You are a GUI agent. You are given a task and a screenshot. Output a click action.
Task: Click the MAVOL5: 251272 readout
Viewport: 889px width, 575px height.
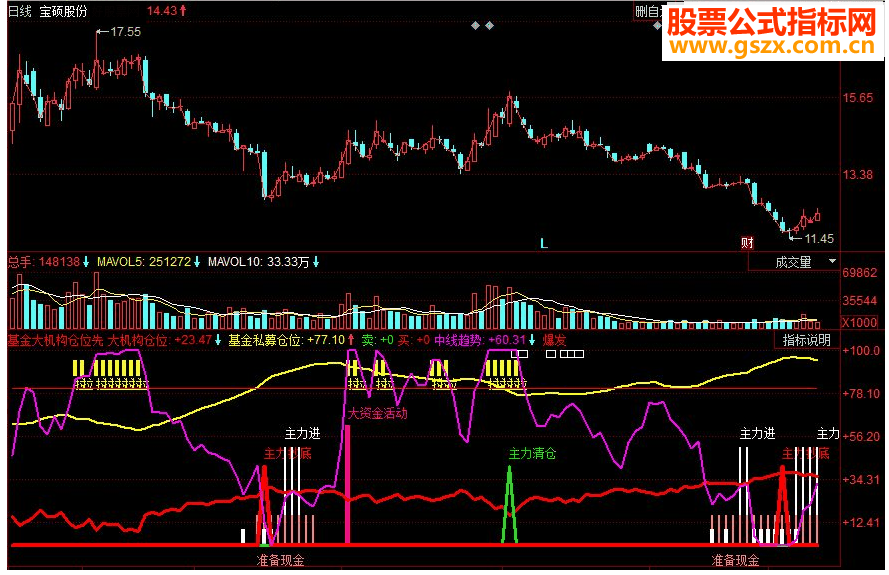coord(149,262)
